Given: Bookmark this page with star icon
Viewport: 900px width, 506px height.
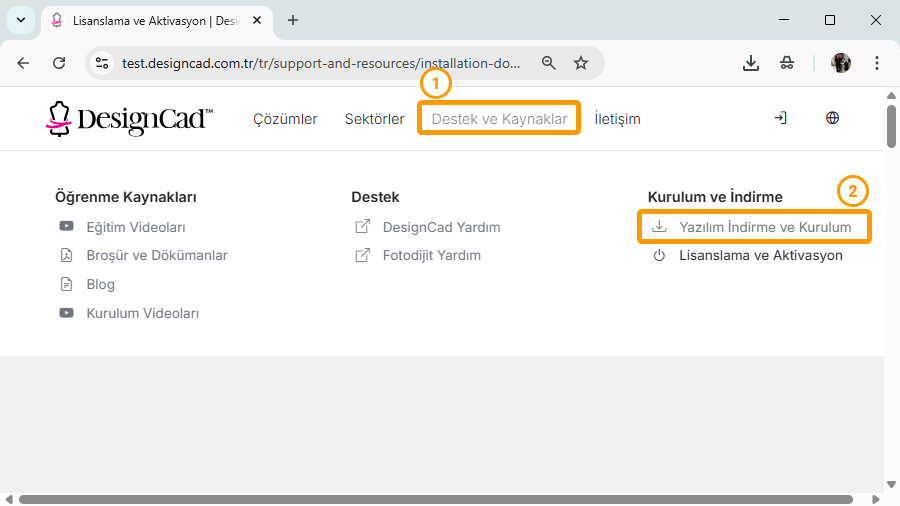Looking at the screenshot, I should pos(581,63).
